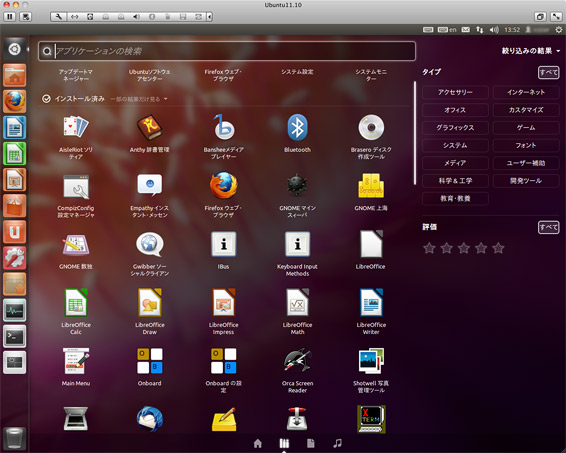Switch to applications lens tab
566x453 pixels.
click(284, 443)
